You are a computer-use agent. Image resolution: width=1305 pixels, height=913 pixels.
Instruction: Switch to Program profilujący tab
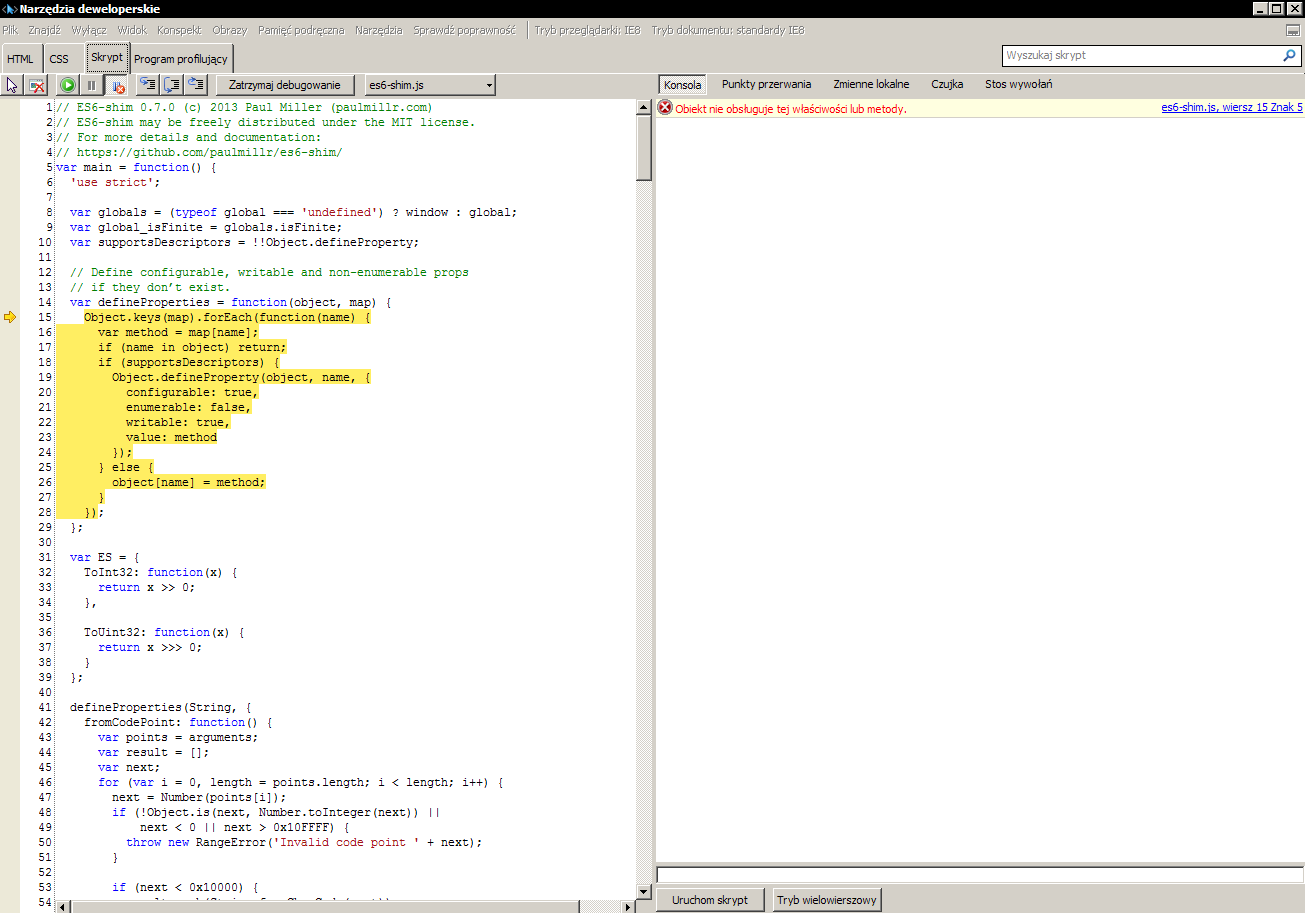[181, 59]
